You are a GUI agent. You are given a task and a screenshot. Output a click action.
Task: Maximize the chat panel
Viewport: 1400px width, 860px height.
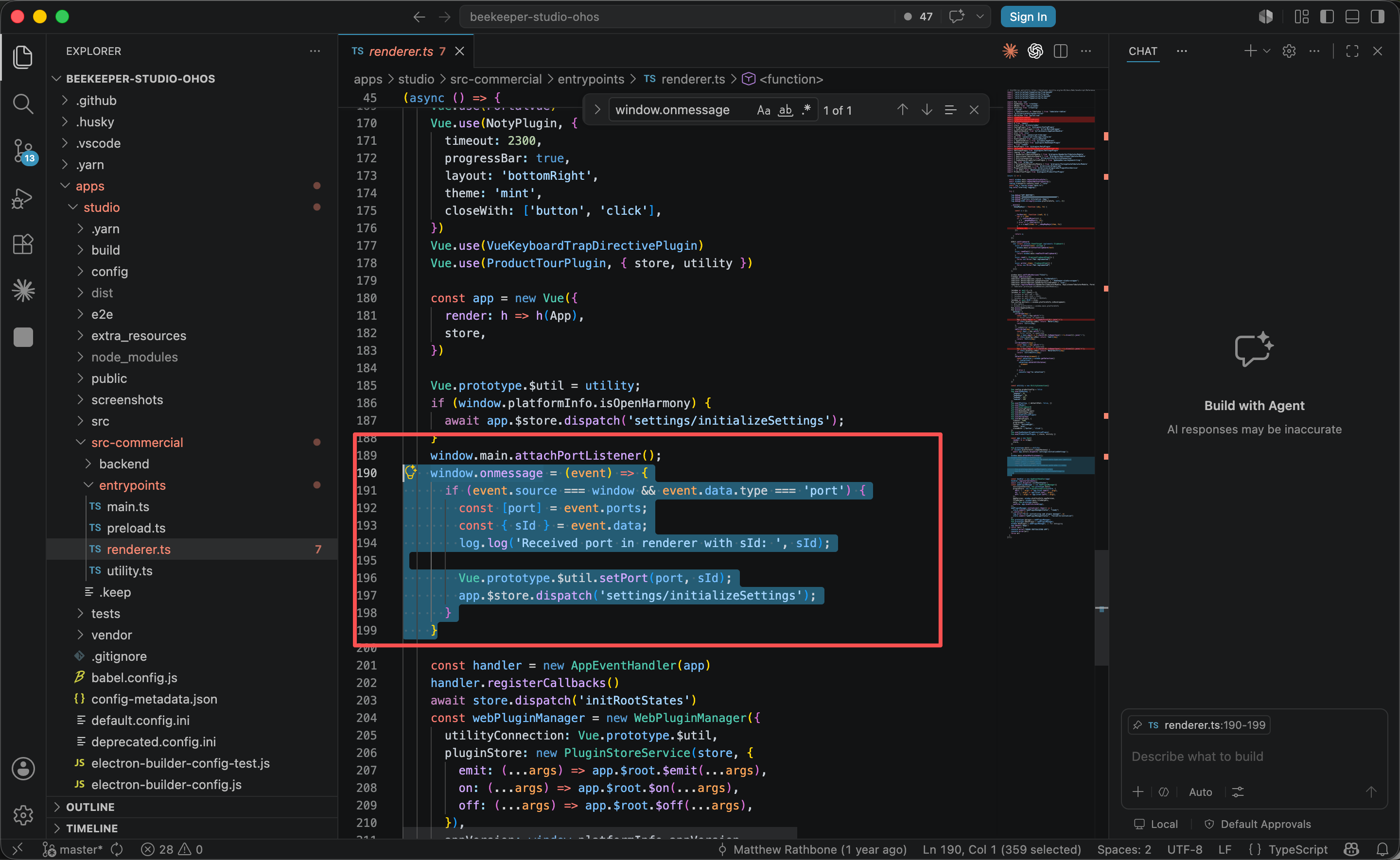1352,51
